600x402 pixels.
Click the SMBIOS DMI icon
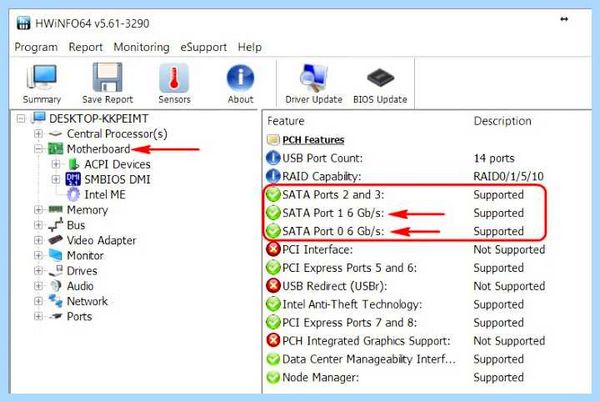(73, 179)
